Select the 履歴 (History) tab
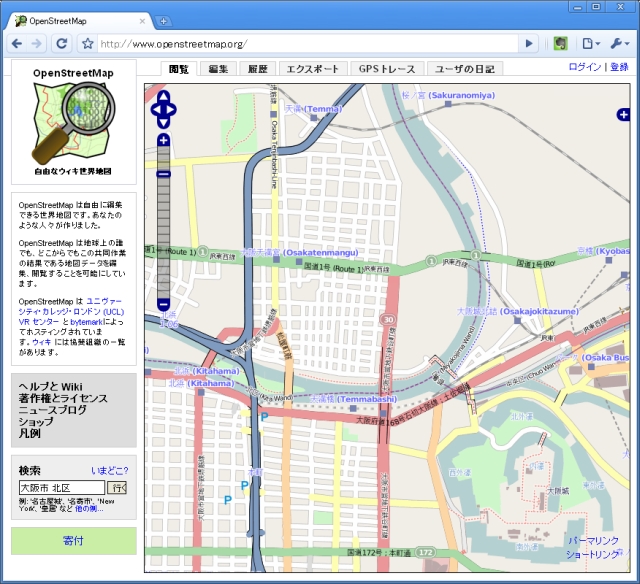The height and width of the screenshot is (584, 640). (258, 69)
